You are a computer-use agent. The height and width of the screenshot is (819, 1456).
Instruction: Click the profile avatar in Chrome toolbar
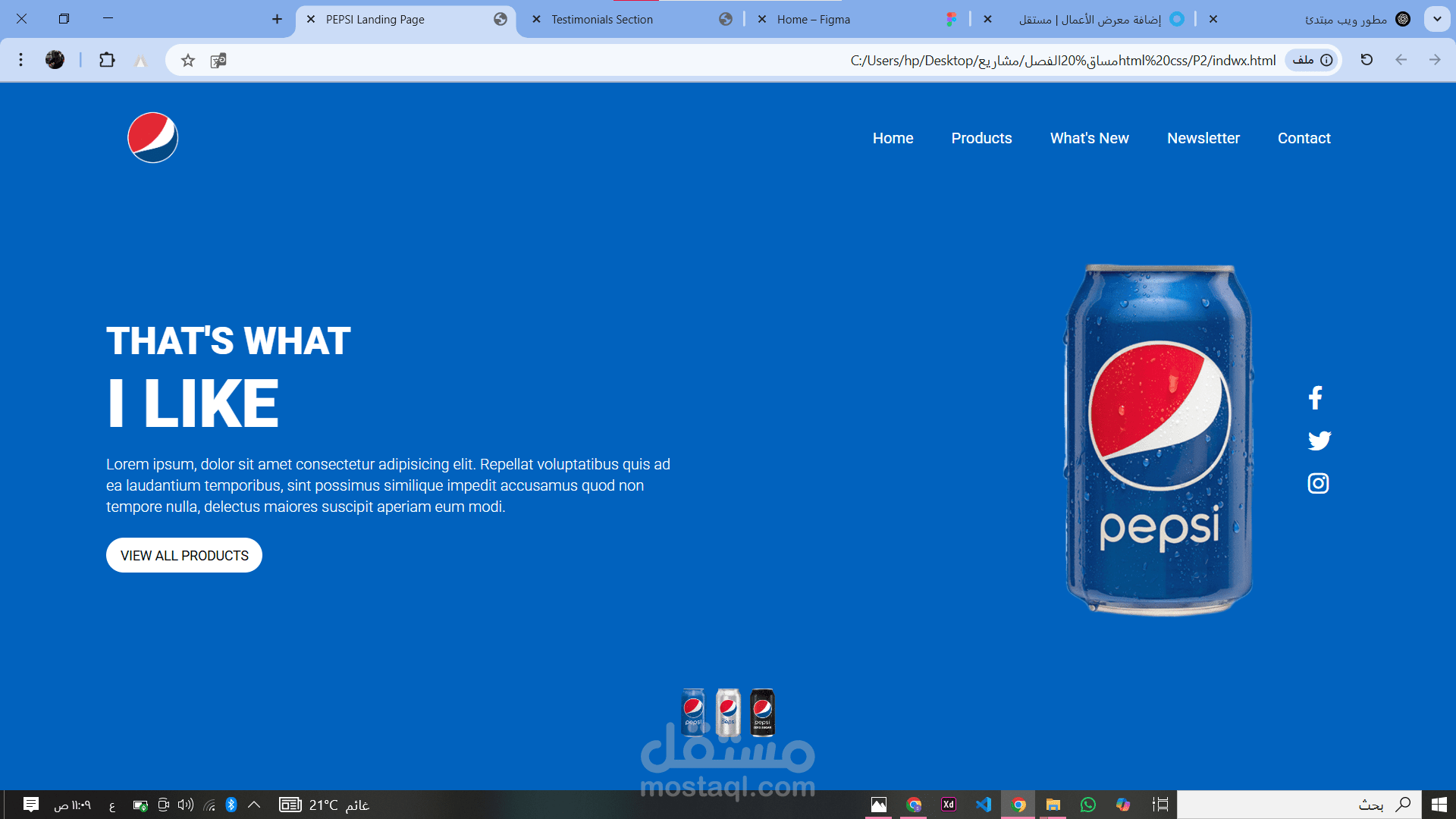tap(55, 60)
